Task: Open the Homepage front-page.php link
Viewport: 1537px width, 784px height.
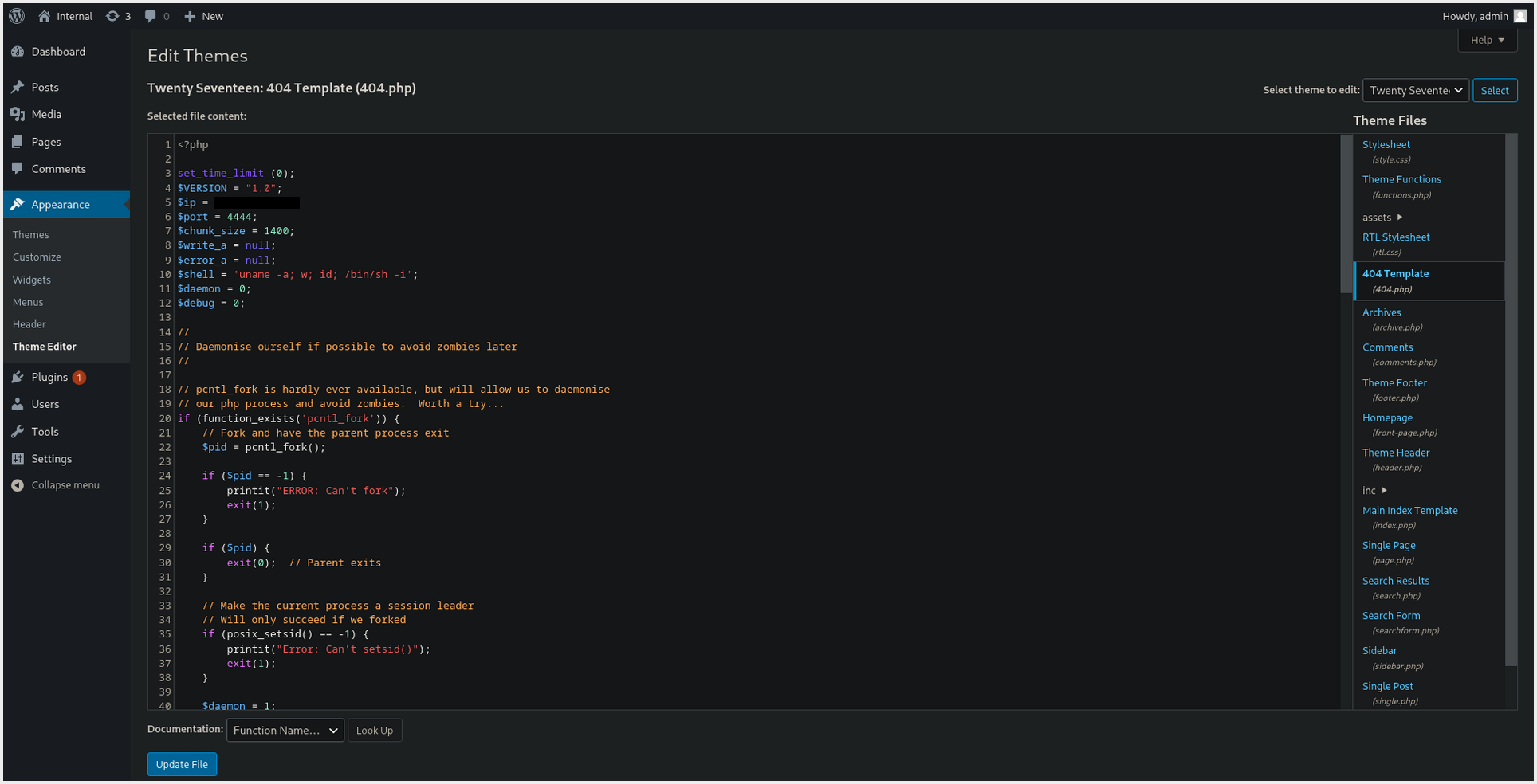Action: point(1387,418)
